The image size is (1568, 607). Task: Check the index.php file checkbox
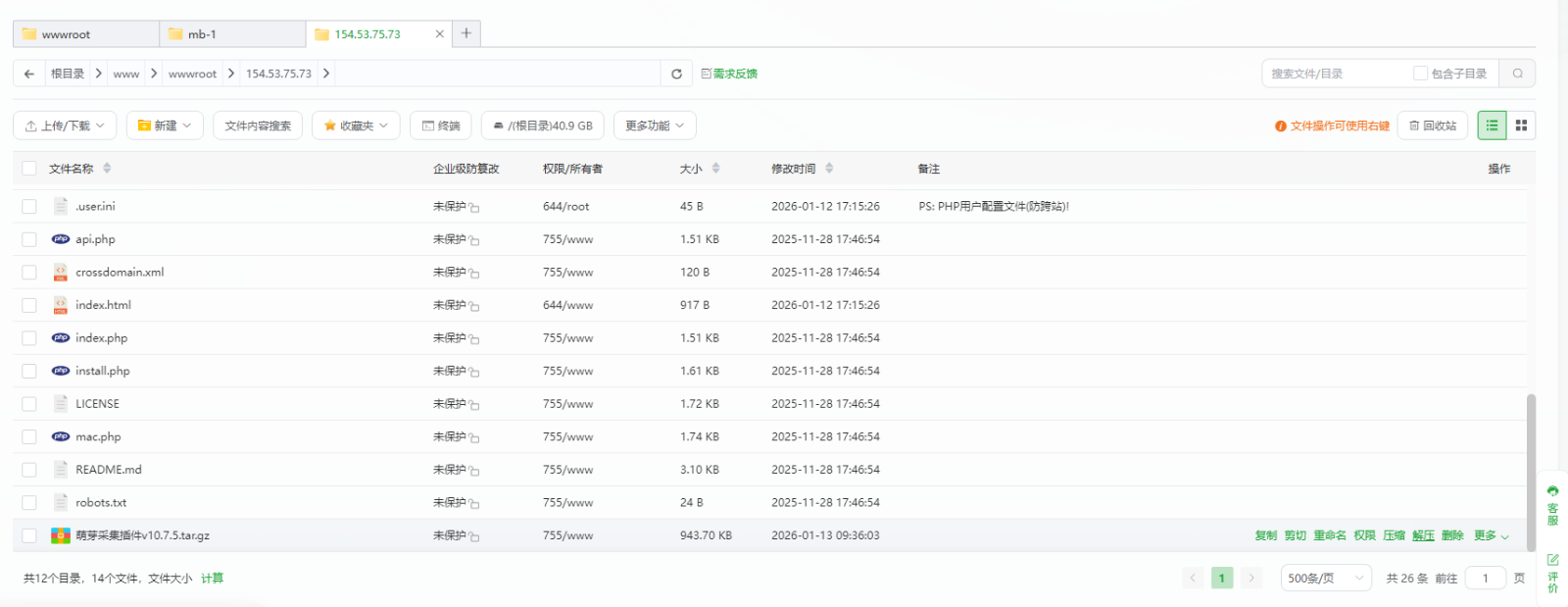(29, 338)
